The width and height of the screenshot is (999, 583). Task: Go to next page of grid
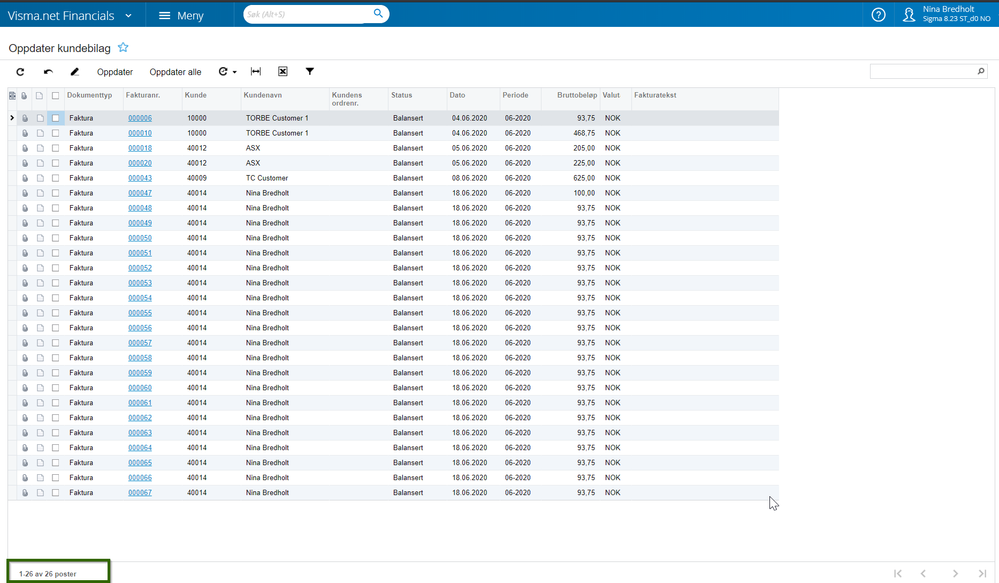point(955,573)
